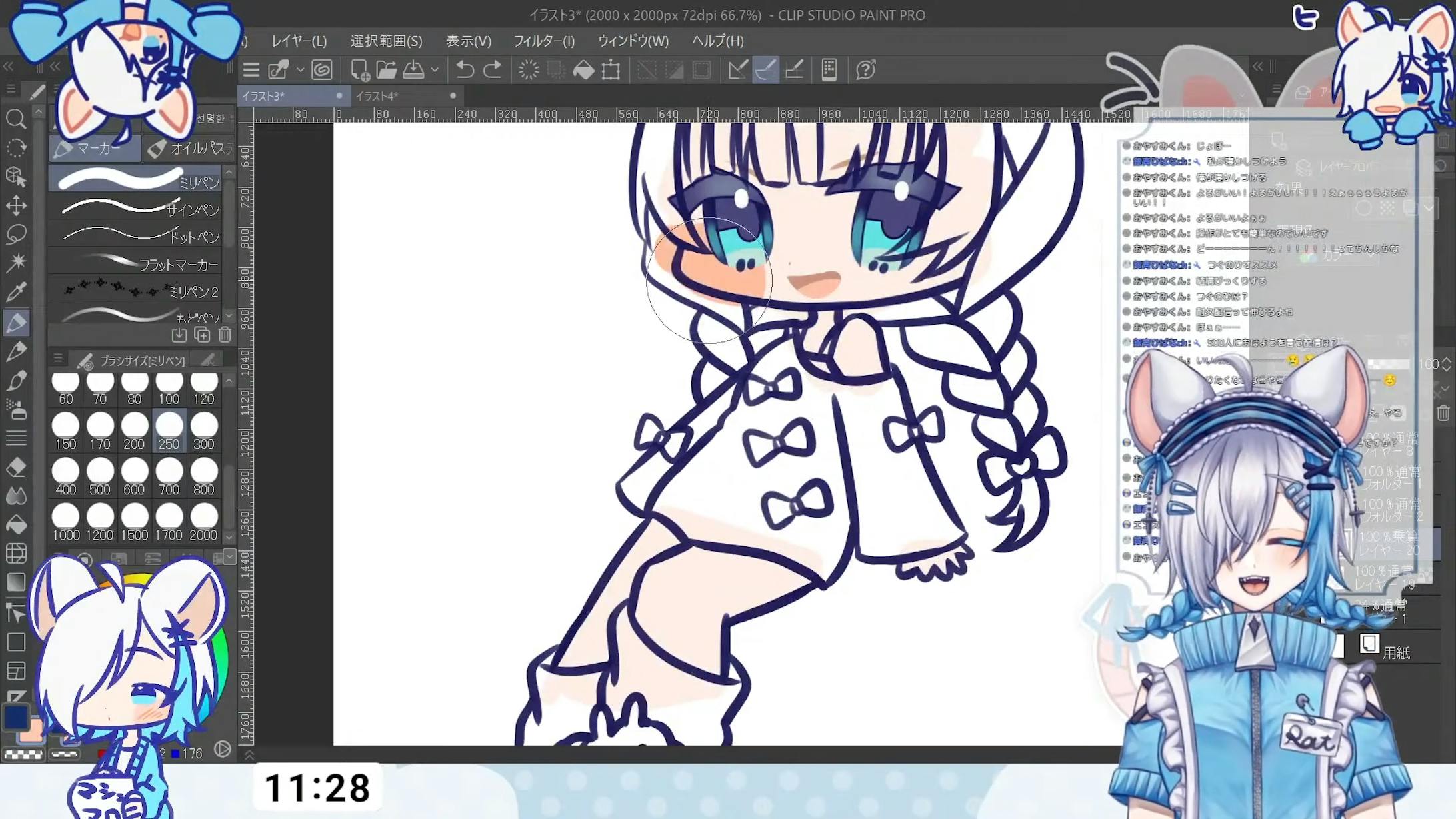The height and width of the screenshot is (819, 1456).
Task: Expand dropdown arrow next to save icon
Action: tap(435, 70)
